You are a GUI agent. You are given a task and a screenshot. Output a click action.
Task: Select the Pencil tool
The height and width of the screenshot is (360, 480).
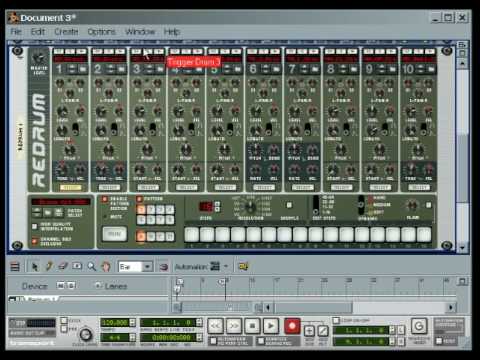point(49,266)
